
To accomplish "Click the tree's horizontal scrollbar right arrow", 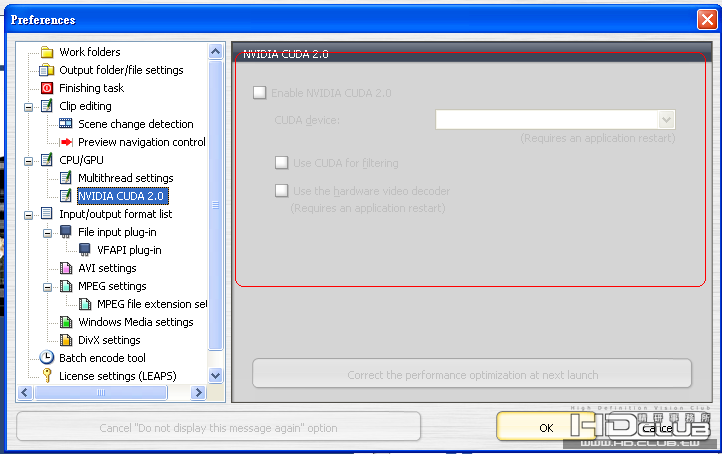I will (x=198, y=393).
